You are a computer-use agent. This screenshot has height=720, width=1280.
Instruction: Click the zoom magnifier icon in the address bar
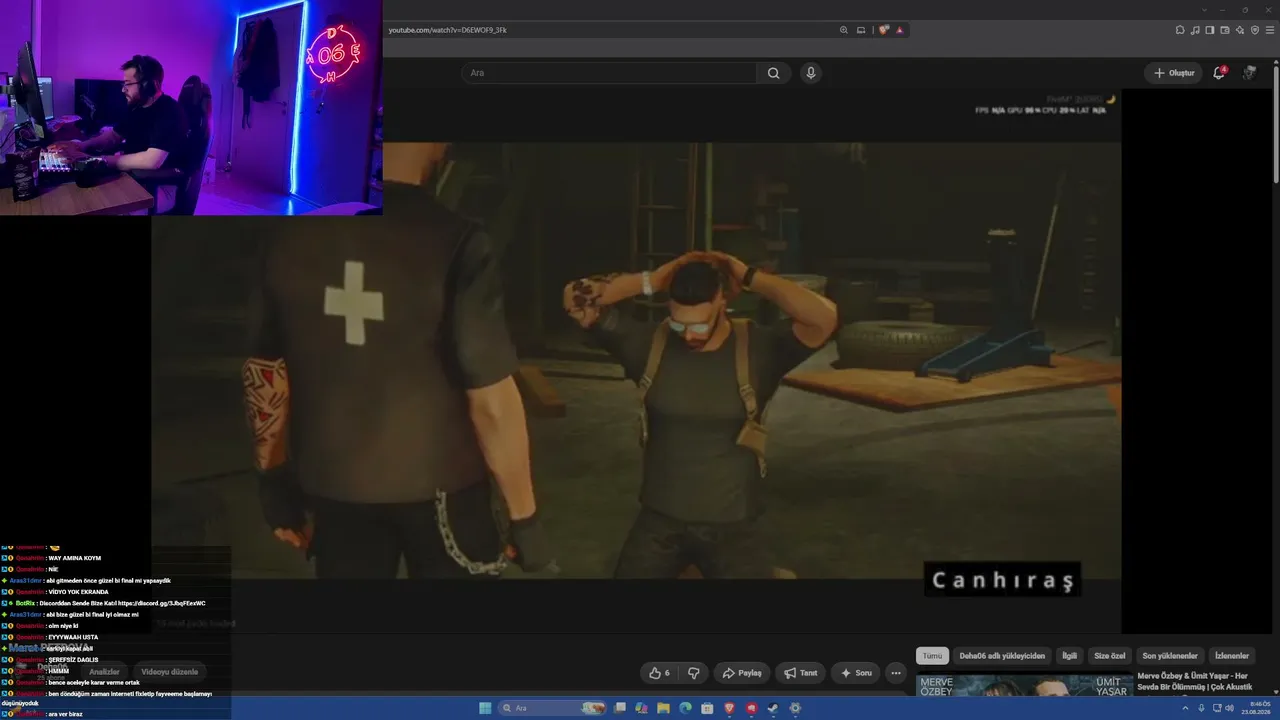coord(844,30)
